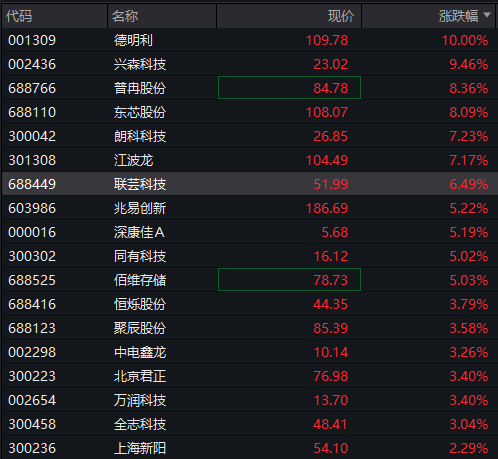Screen dimensions: 498x459
Task: Select stock code 300042
Action: [32, 136]
